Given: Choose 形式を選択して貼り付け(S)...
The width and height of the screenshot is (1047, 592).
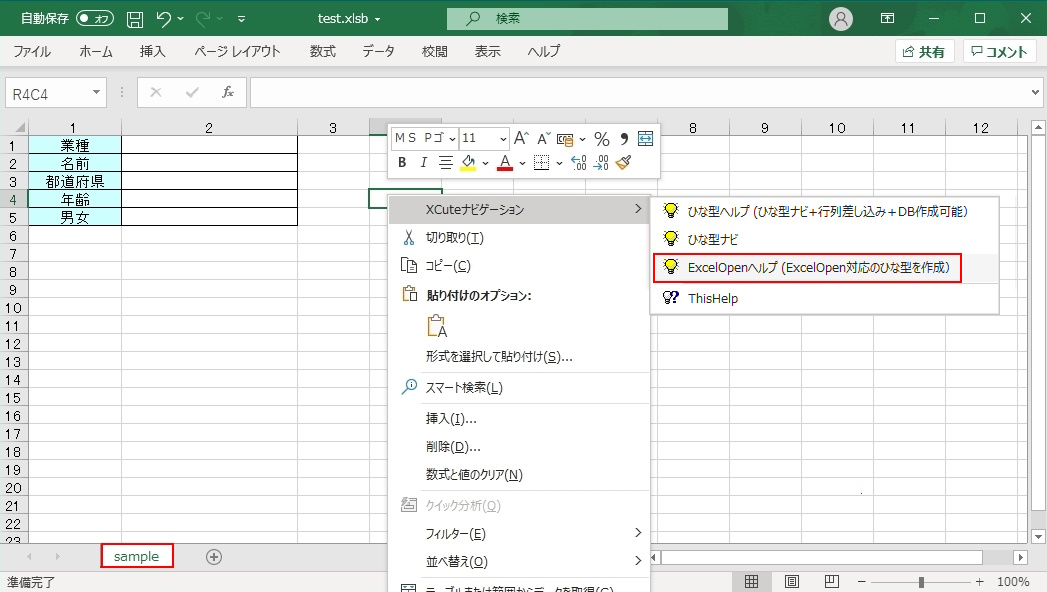Looking at the screenshot, I should click(x=518, y=357).
